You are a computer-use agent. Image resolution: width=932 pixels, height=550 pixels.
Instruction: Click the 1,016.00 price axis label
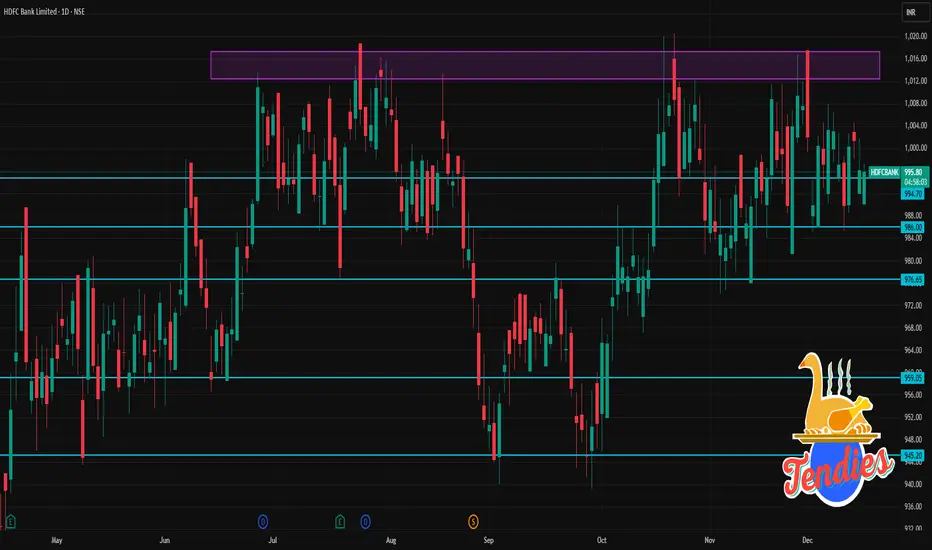point(915,58)
